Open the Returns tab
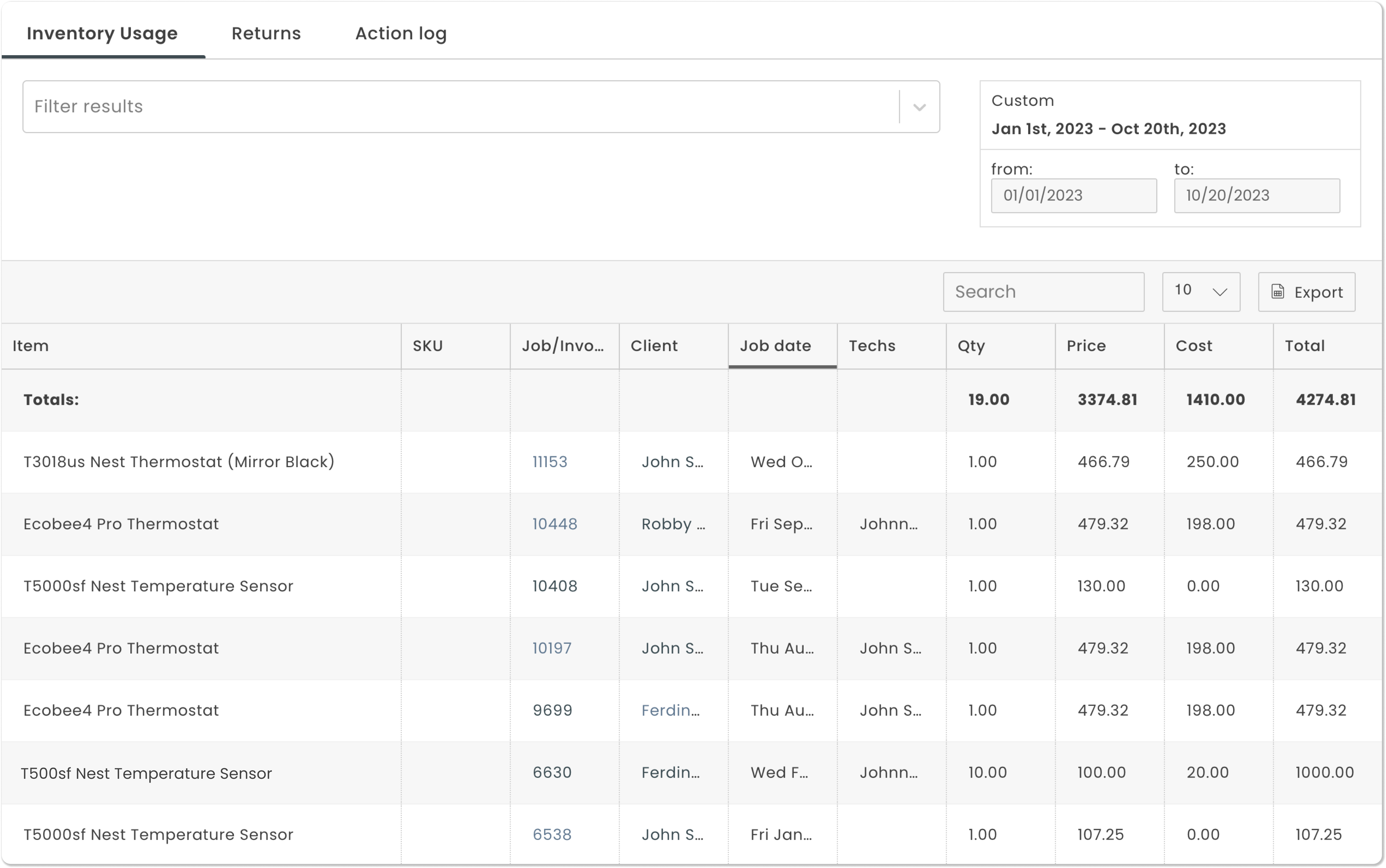This screenshot has width=1386, height=868. 266,33
